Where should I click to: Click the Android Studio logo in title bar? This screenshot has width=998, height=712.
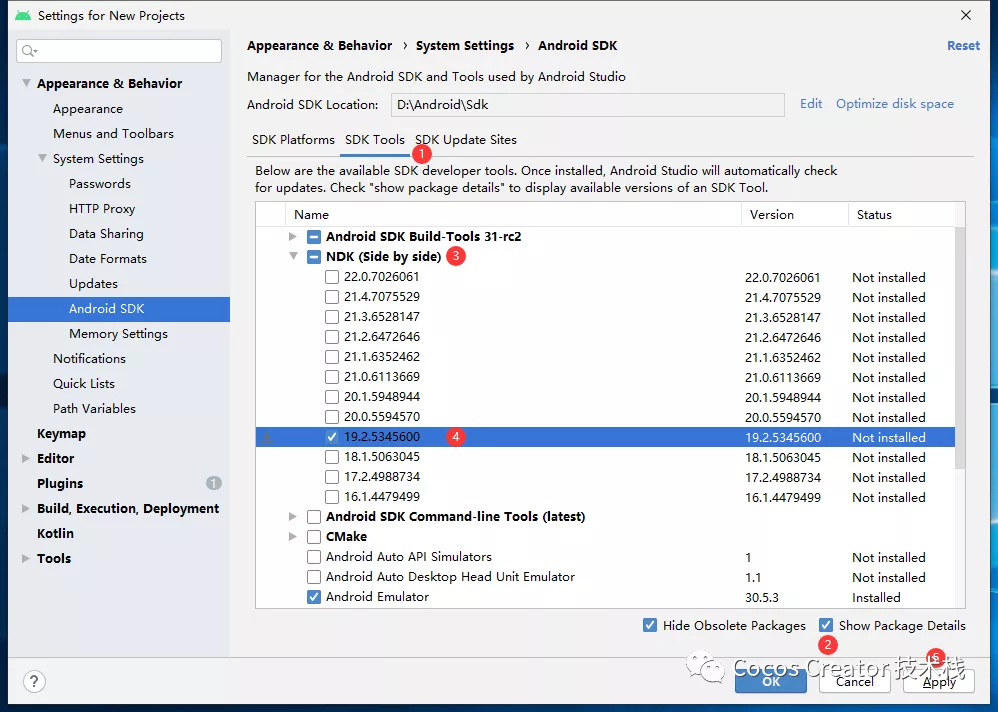pyautogui.click(x=22, y=15)
